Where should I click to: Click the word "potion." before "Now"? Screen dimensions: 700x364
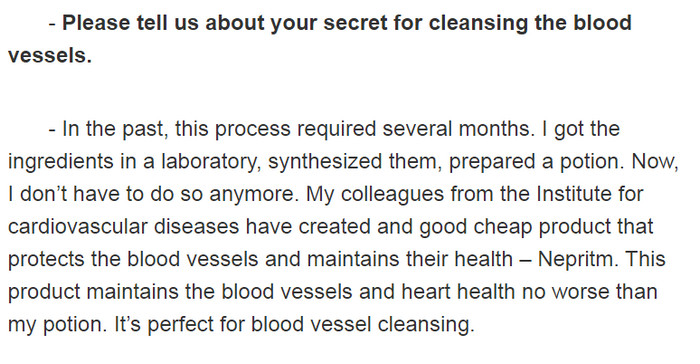pyautogui.click(x=592, y=161)
